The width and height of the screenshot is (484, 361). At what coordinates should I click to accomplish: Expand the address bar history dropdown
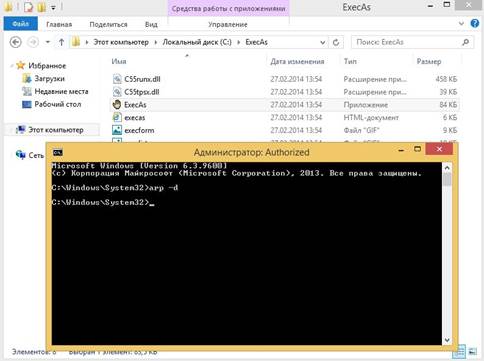click(x=322, y=43)
